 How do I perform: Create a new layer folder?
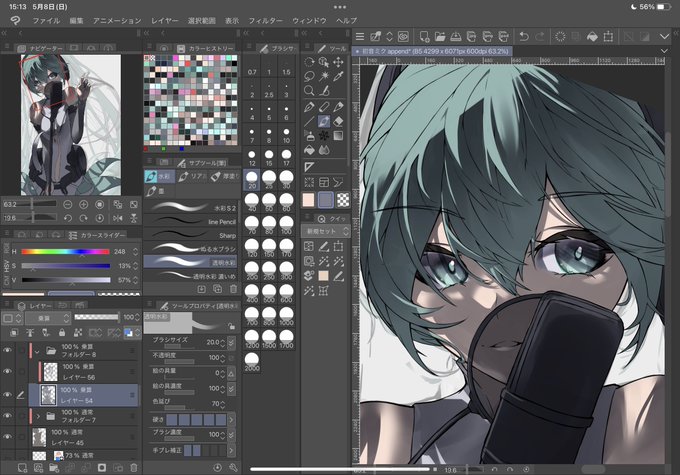tap(54, 468)
